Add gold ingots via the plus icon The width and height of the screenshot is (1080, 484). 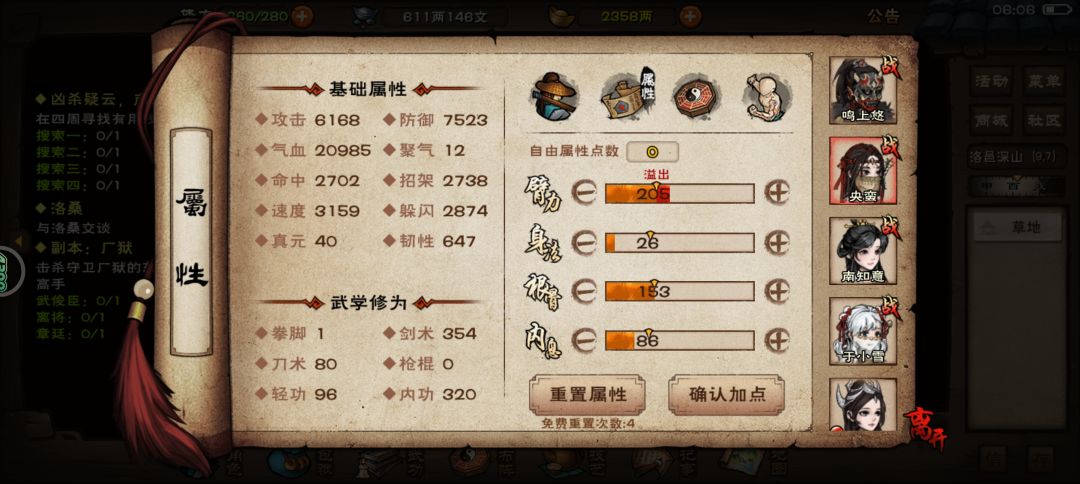point(690,16)
